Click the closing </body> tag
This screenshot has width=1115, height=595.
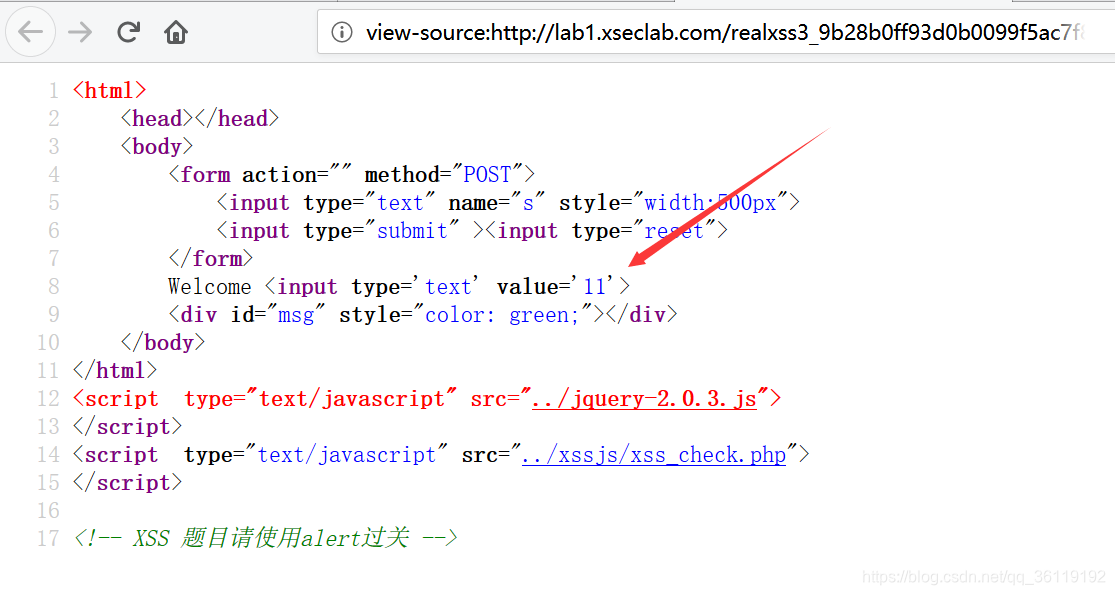[x=163, y=343]
